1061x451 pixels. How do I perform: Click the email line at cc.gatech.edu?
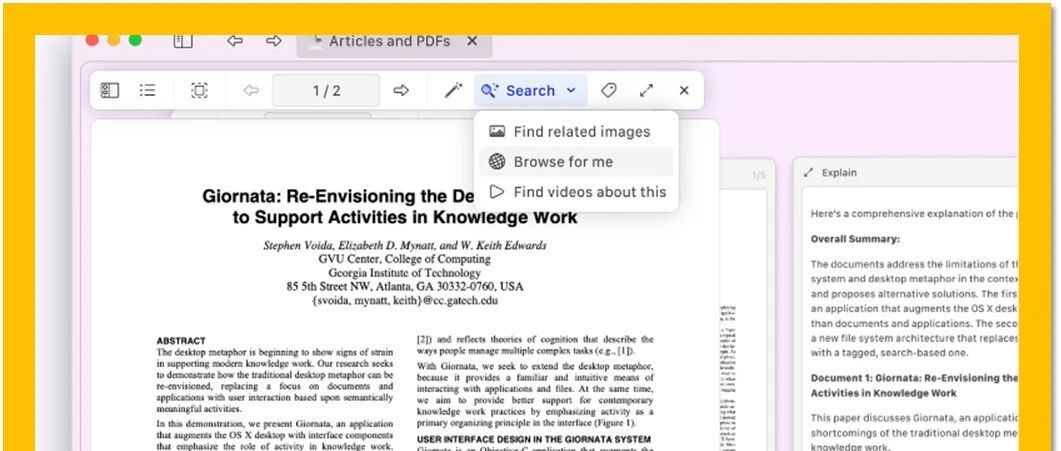[x=405, y=301]
